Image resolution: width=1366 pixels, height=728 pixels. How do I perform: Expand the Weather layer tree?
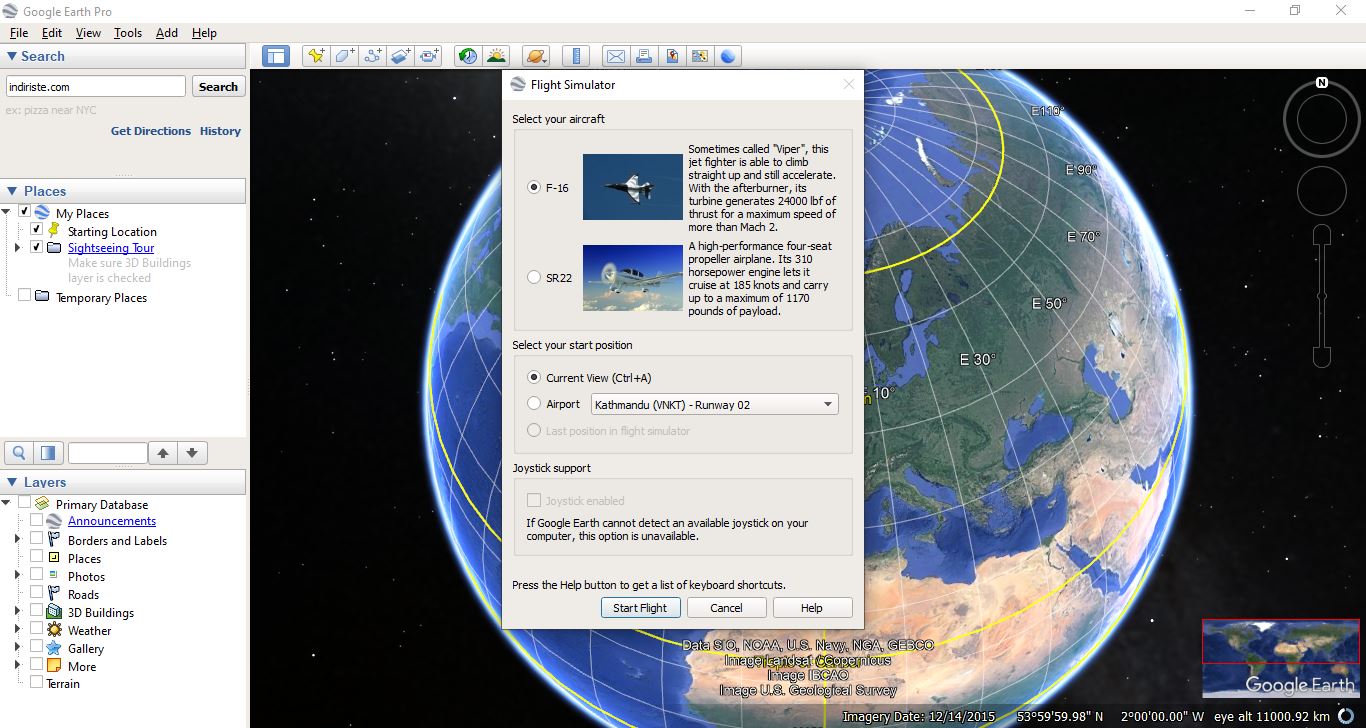17,629
